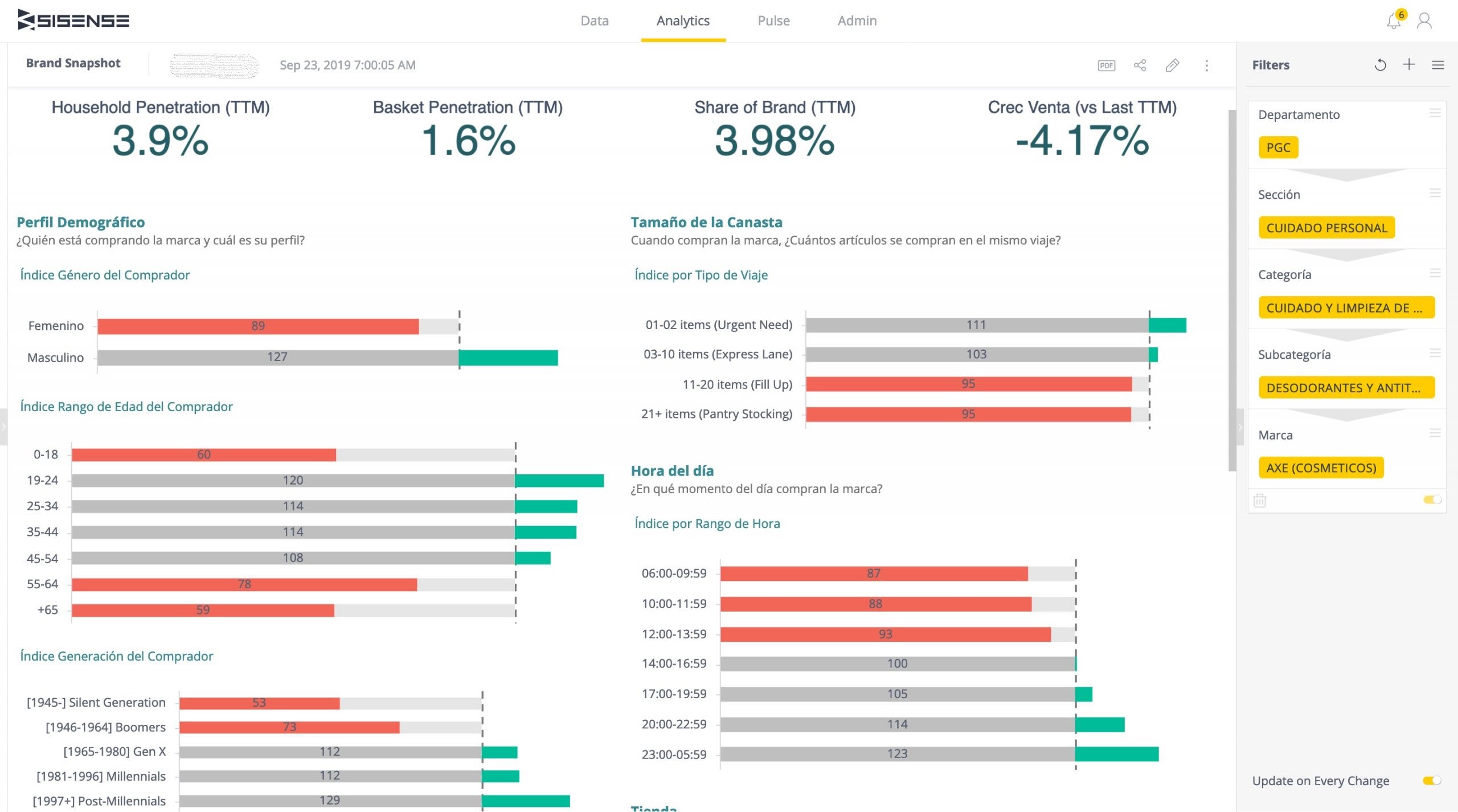1458x812 pixels.
Task: Click the trash icon to clear filters
Action: pyautogui.click(x=1260, y=500)
